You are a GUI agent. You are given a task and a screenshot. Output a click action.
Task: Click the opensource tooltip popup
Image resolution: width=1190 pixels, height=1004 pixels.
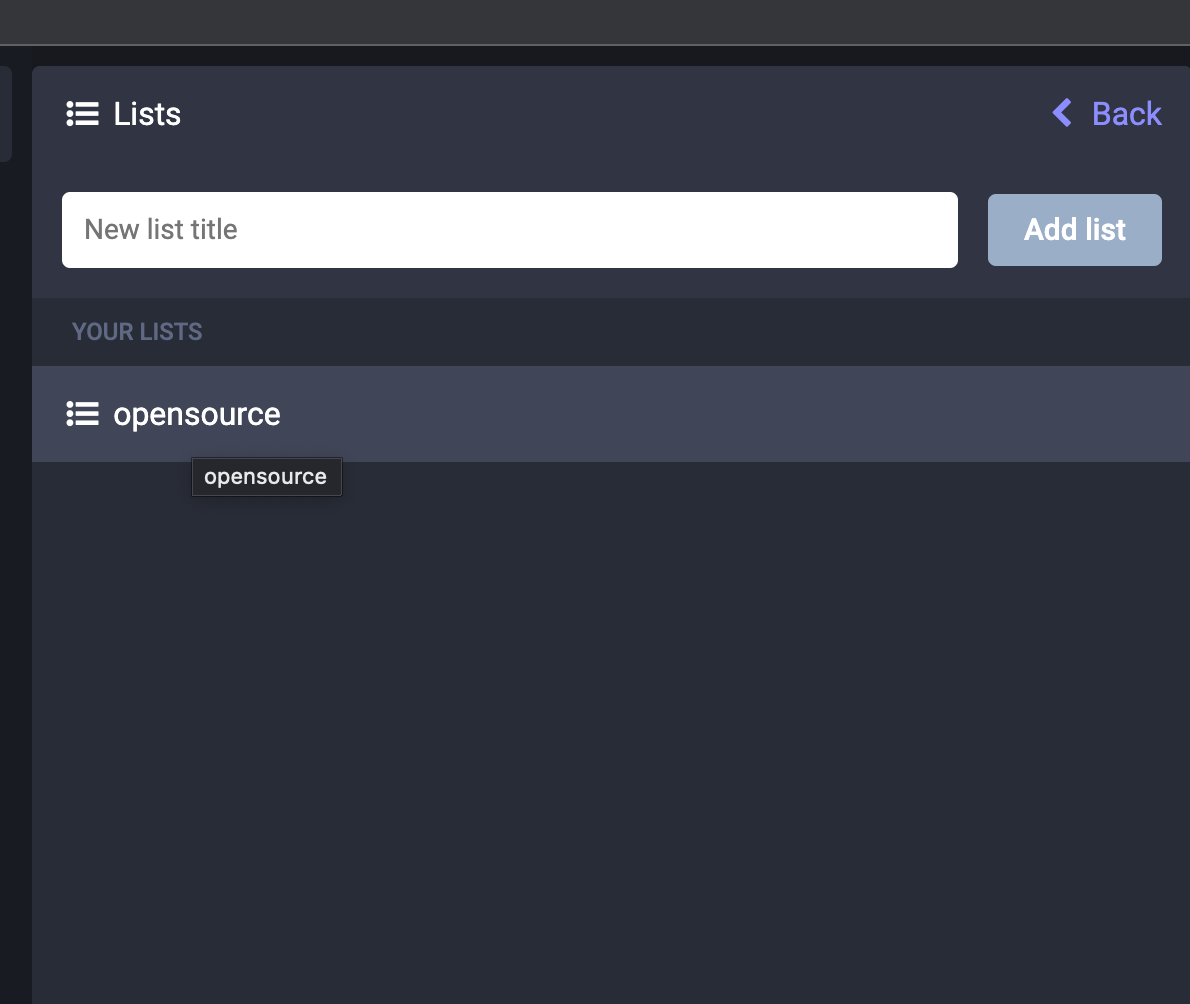coord(266,477)
